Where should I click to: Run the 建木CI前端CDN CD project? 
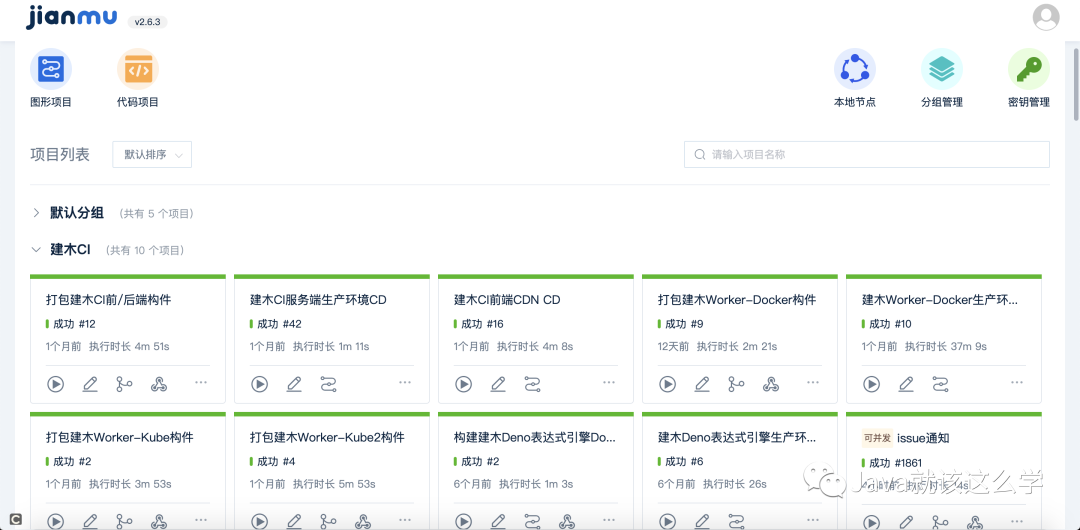click(x=464, y=384)
